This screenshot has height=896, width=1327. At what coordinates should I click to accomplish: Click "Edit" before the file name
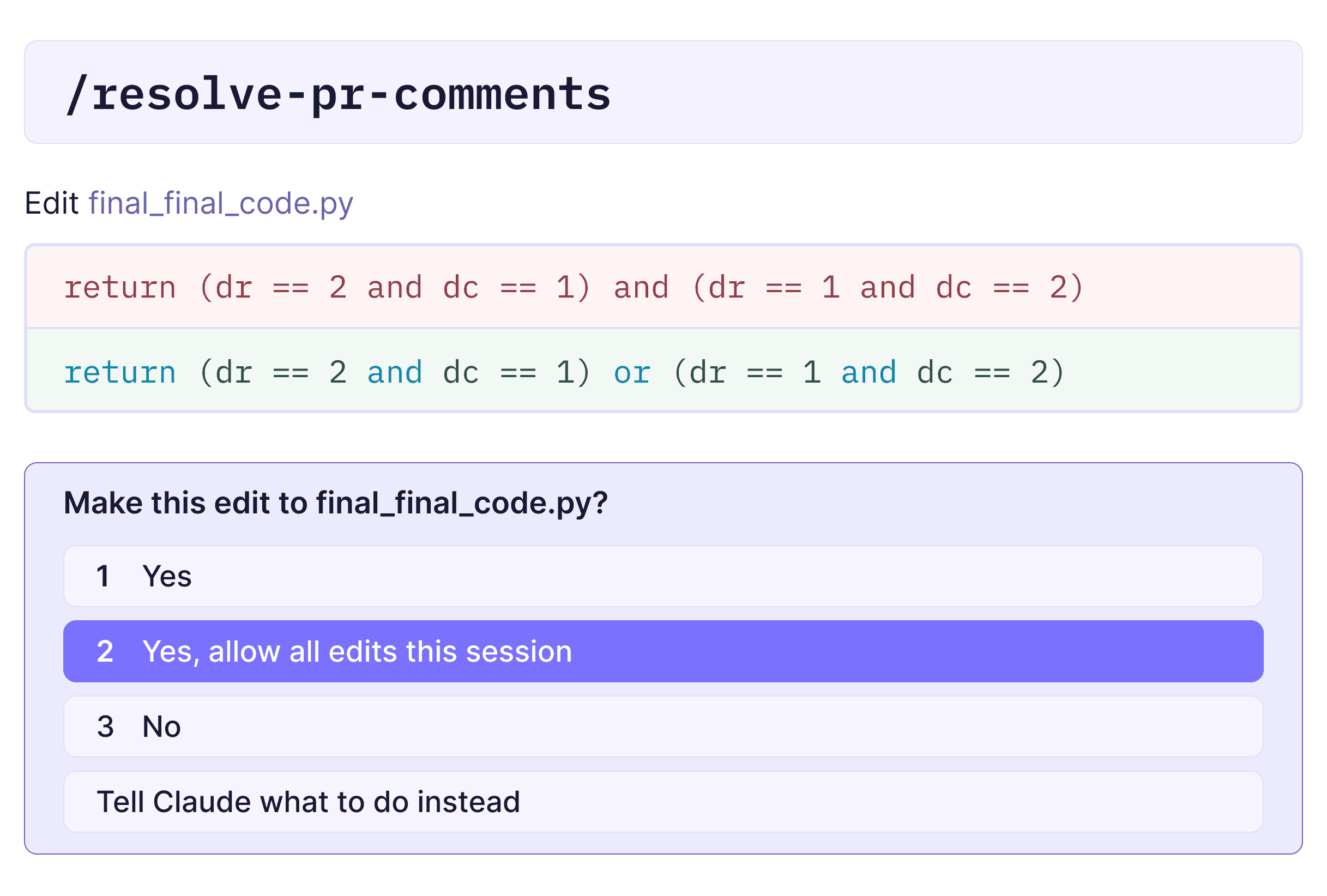pyautogui.click(x=52, y=203)
